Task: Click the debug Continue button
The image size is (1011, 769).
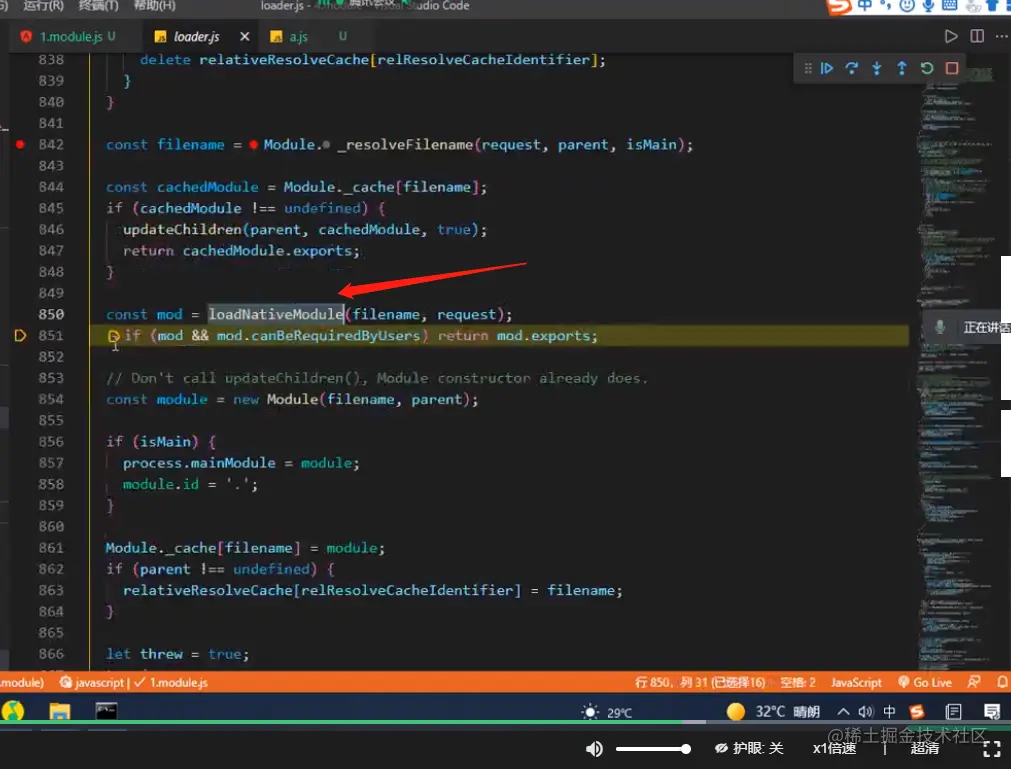Action: tap(827, 68)
